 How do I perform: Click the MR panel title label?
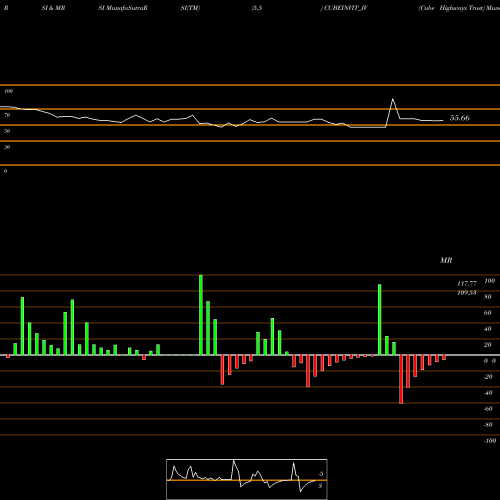coord(446,260)
